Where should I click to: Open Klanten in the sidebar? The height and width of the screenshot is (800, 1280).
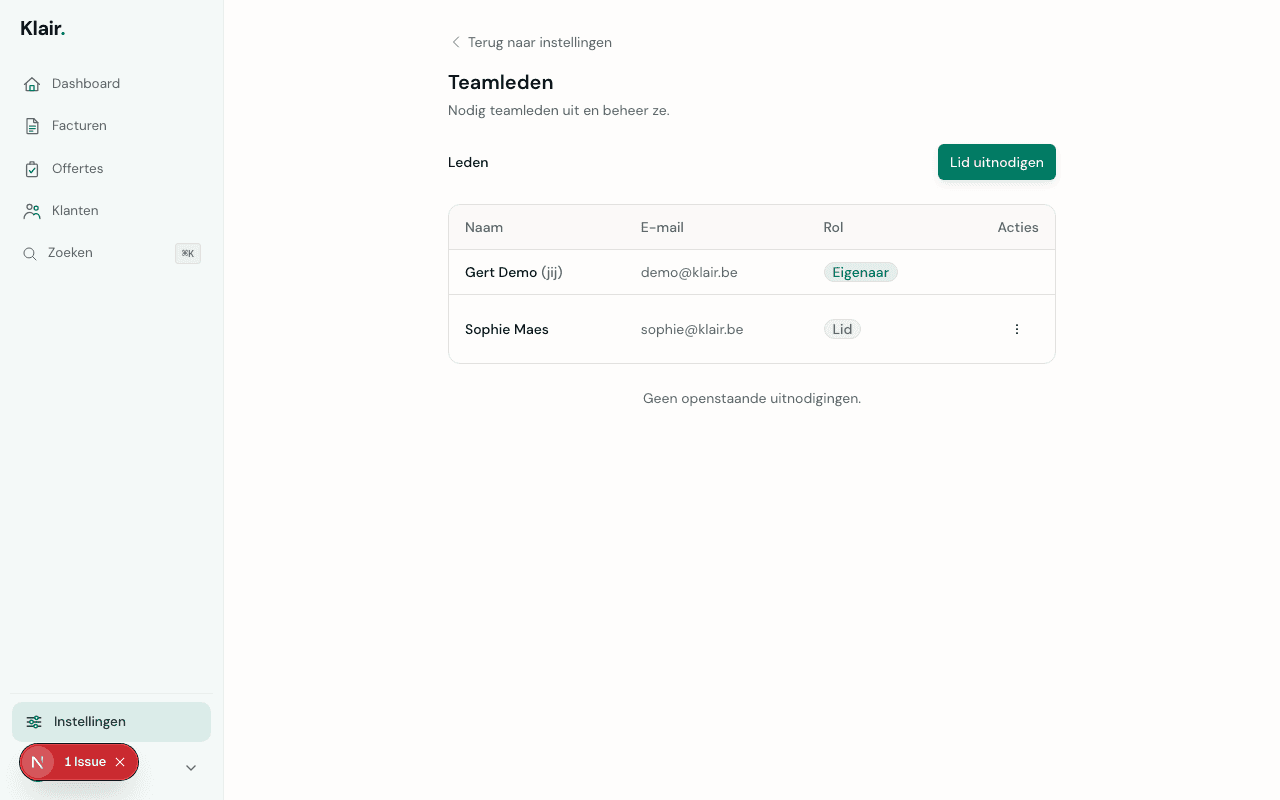coord(75,211)
